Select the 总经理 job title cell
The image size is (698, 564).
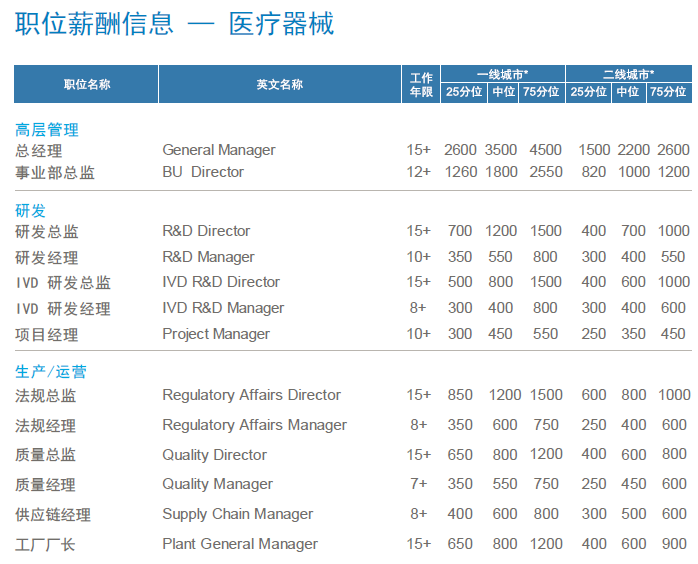39,151
